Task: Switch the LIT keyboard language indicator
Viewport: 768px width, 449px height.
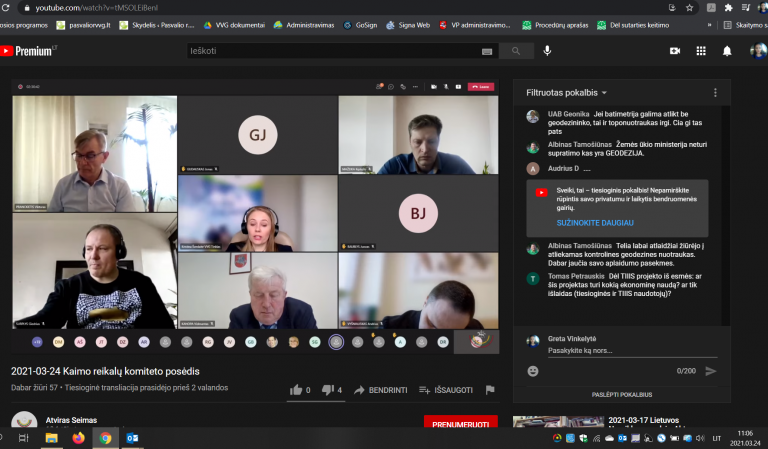Action: pos(717,438)
